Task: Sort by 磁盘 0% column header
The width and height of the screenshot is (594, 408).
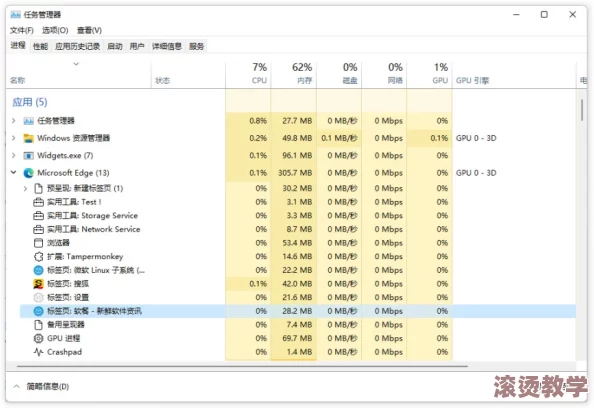Action: pyautogui.click(x=339, y=74)
